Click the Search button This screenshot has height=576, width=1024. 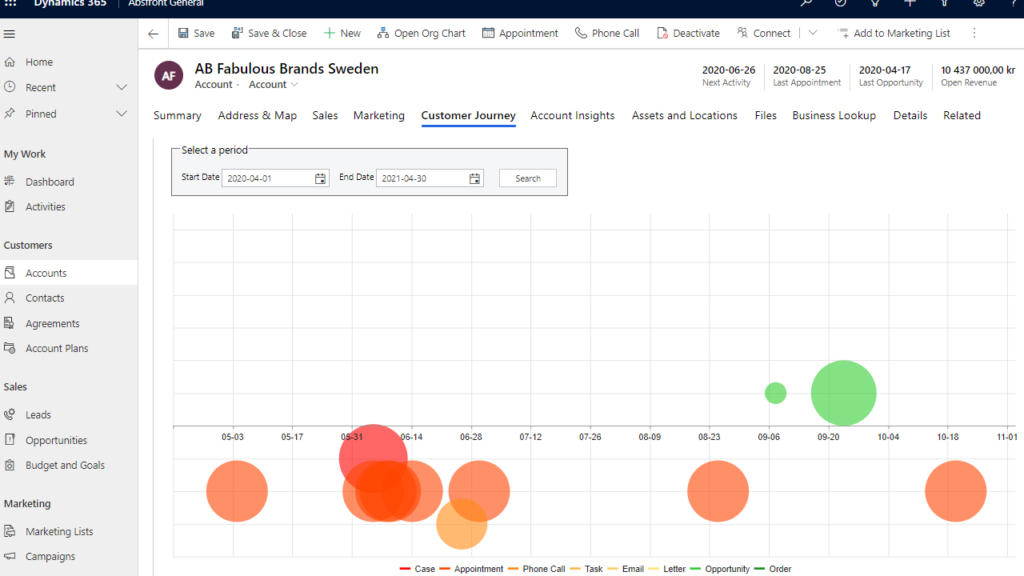[x=528, y=178]
